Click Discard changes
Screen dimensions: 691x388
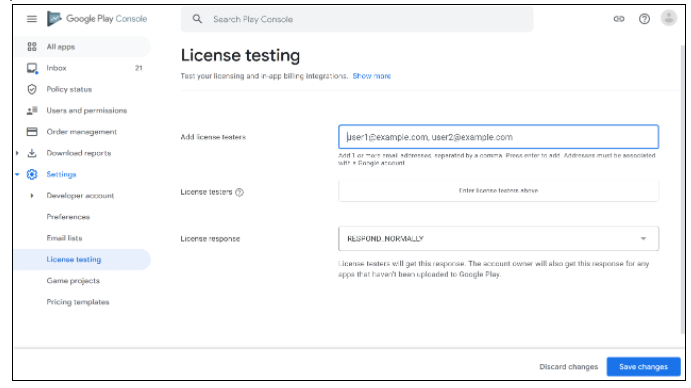568,367
